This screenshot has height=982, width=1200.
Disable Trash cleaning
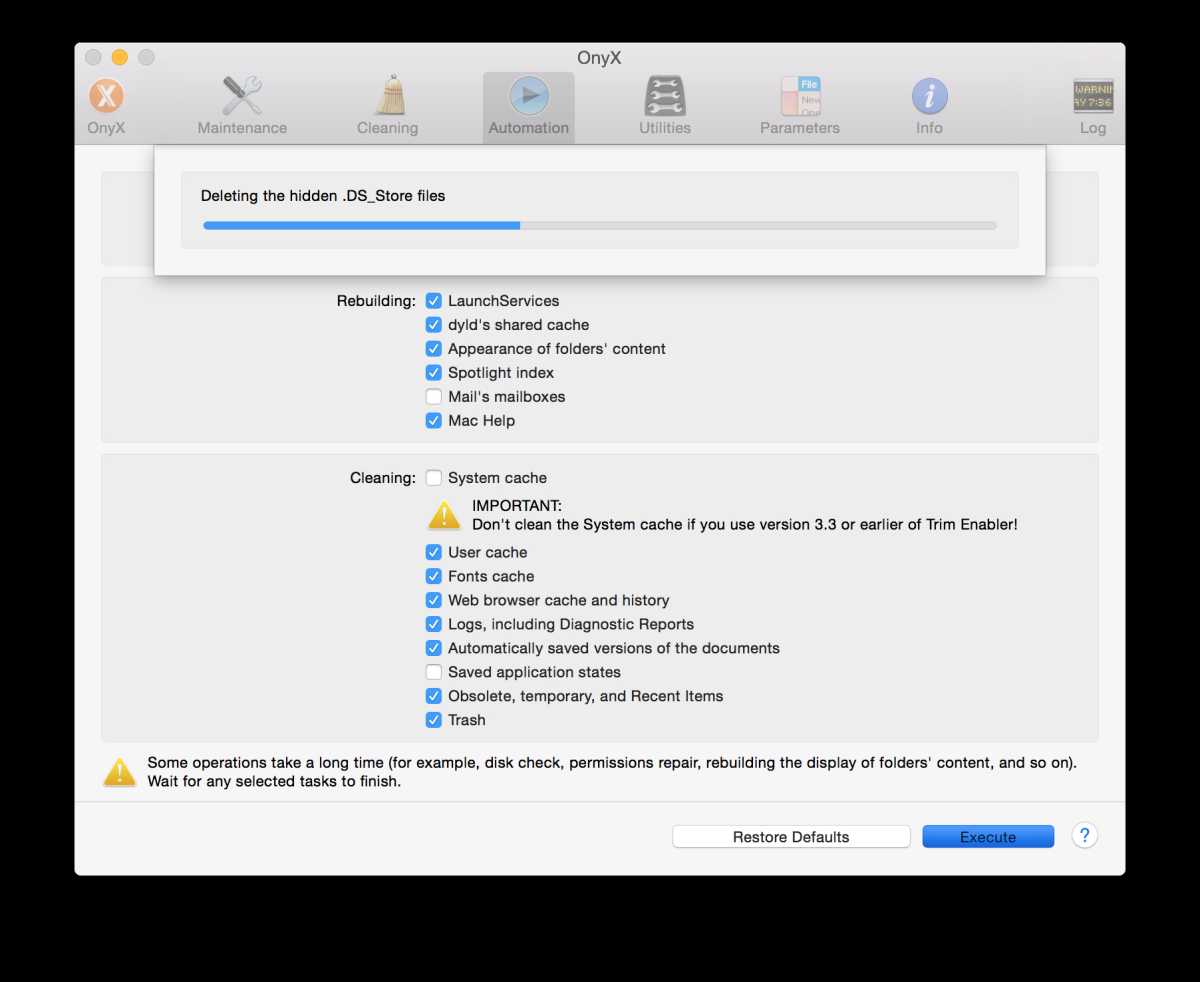tap(433, 719)
